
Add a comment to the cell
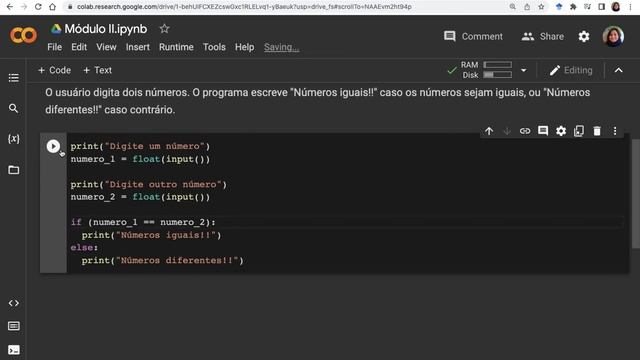coord(543,131)
